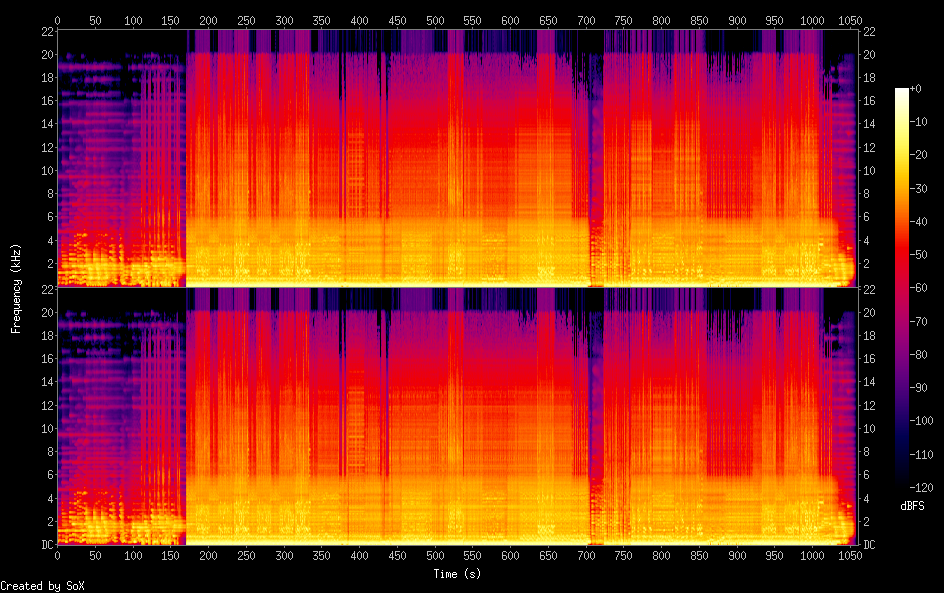Screen dimensions: 944x593
Task: Click the 0 tick on the bottom time axis
Action: [57, 556]
